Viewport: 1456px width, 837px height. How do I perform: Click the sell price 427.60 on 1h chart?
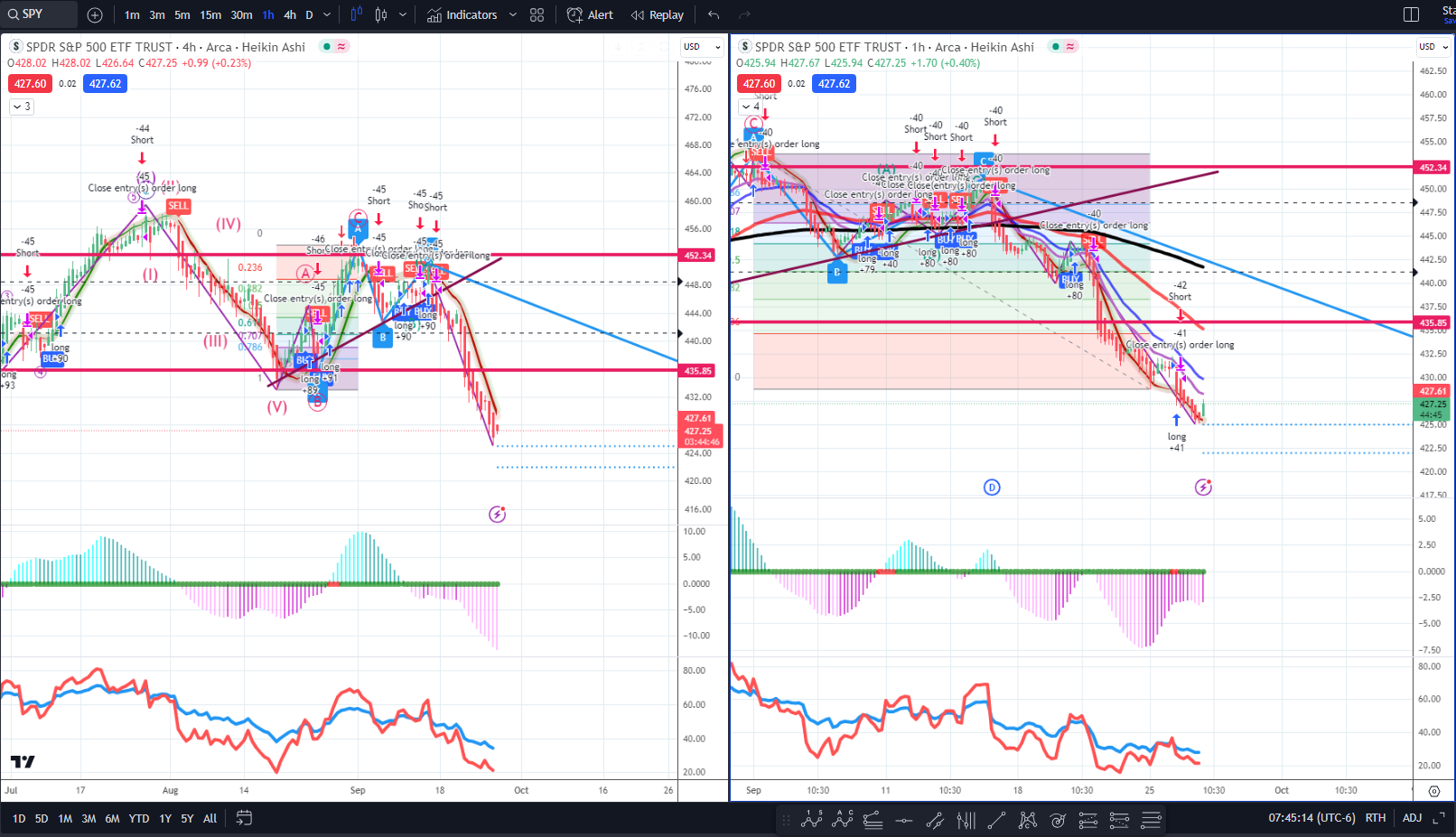(759, 84)
